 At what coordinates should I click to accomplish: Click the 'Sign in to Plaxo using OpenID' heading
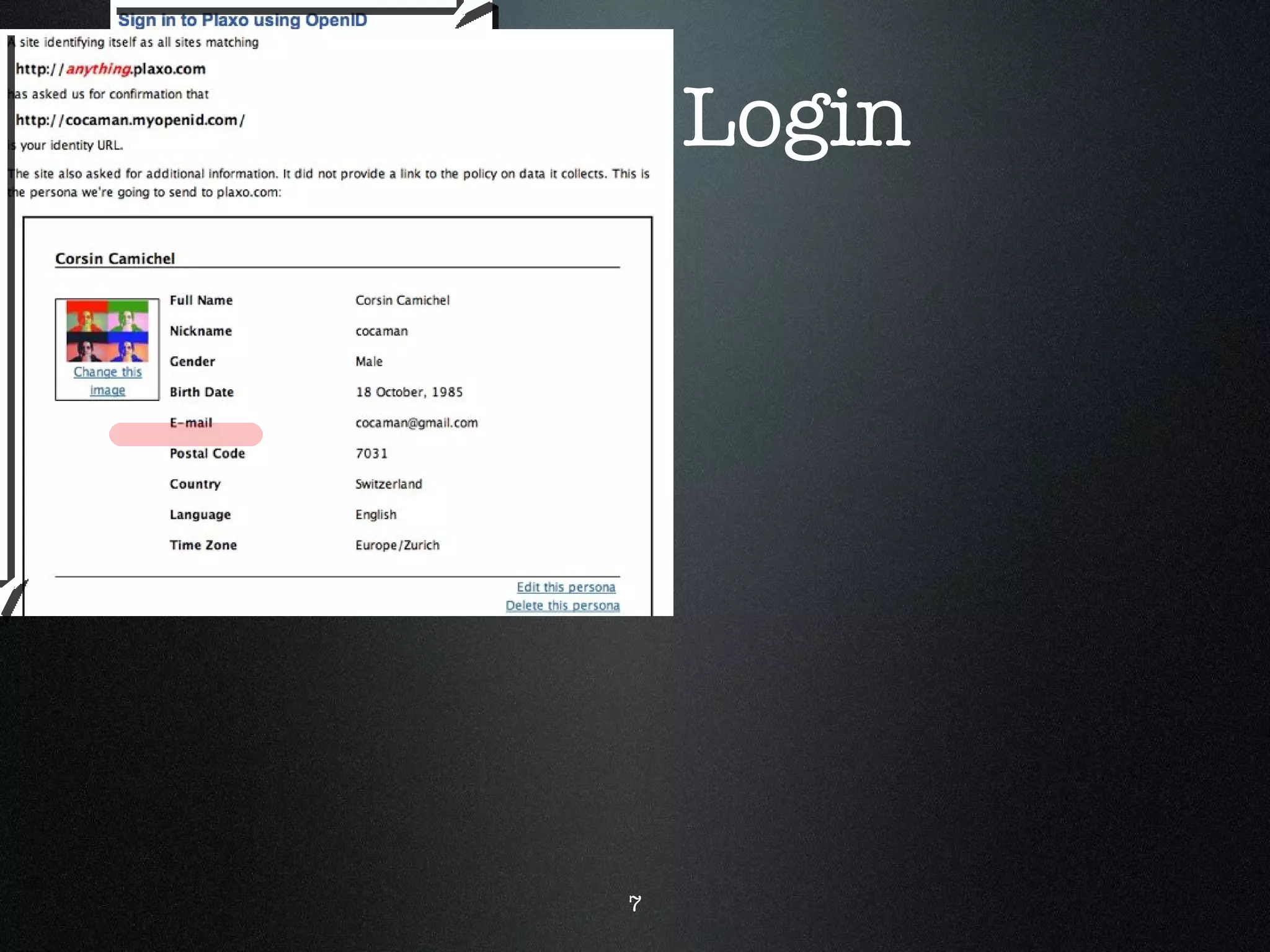(242, 20)
